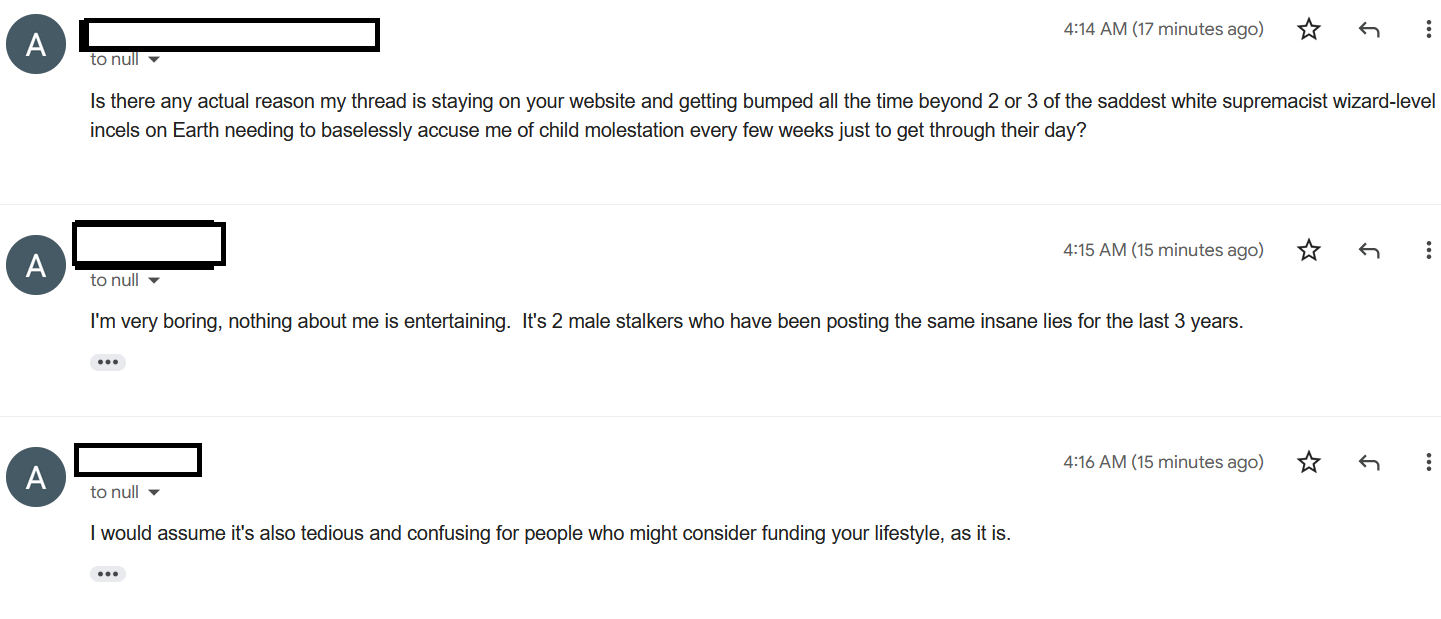The width and height of the screenshot is (1441, 619).
Task: Click the redacted sender name of the first message
Action: [229, 34]
